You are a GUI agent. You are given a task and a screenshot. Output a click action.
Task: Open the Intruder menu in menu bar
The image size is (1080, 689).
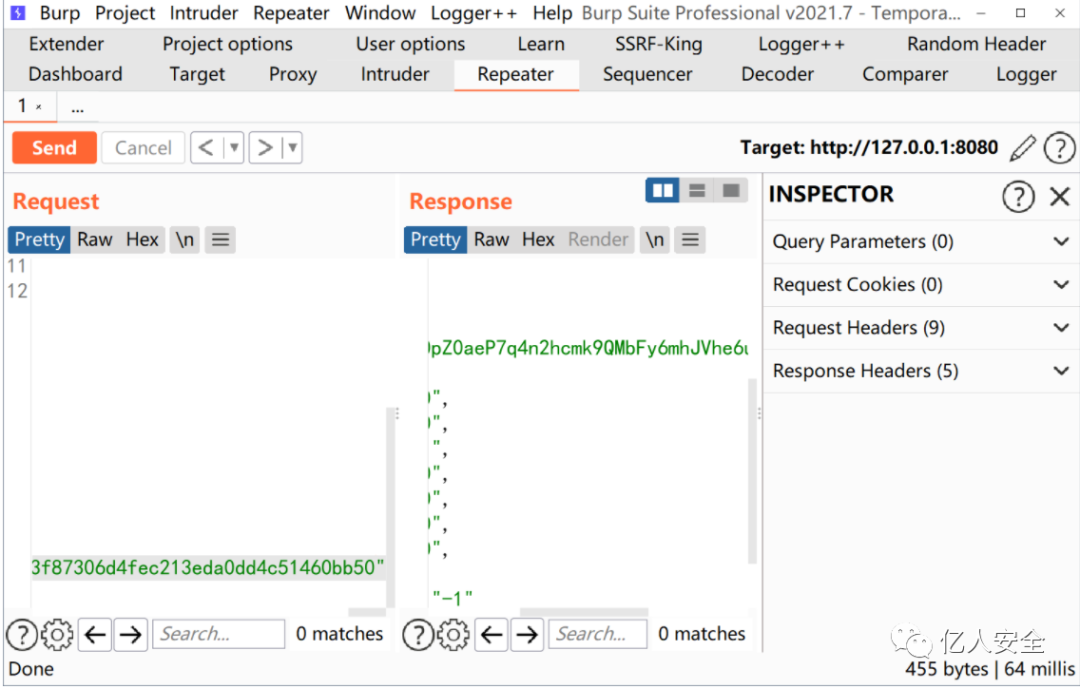click(204, 13)
